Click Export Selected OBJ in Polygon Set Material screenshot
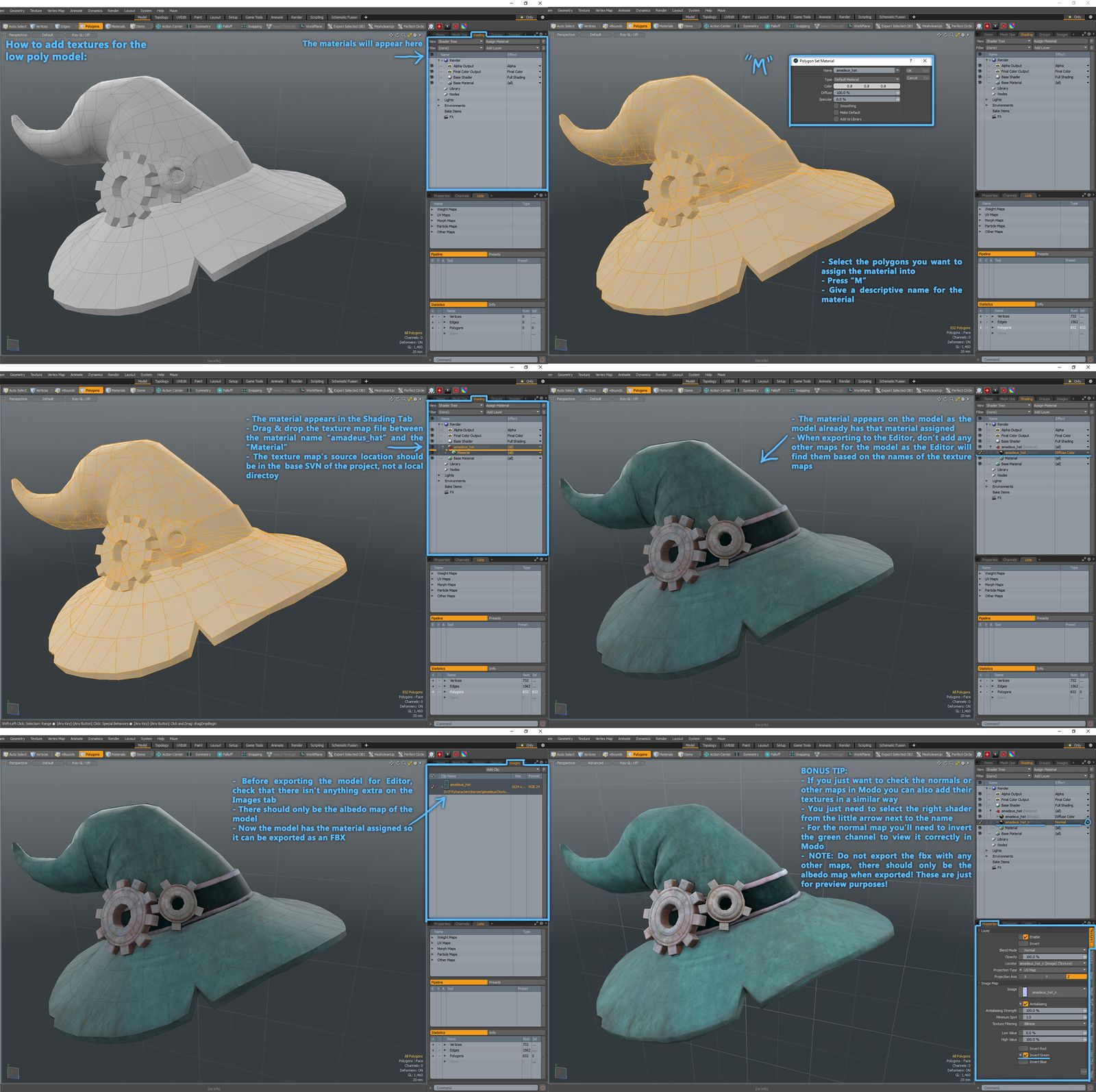 (x=894, y=26)
